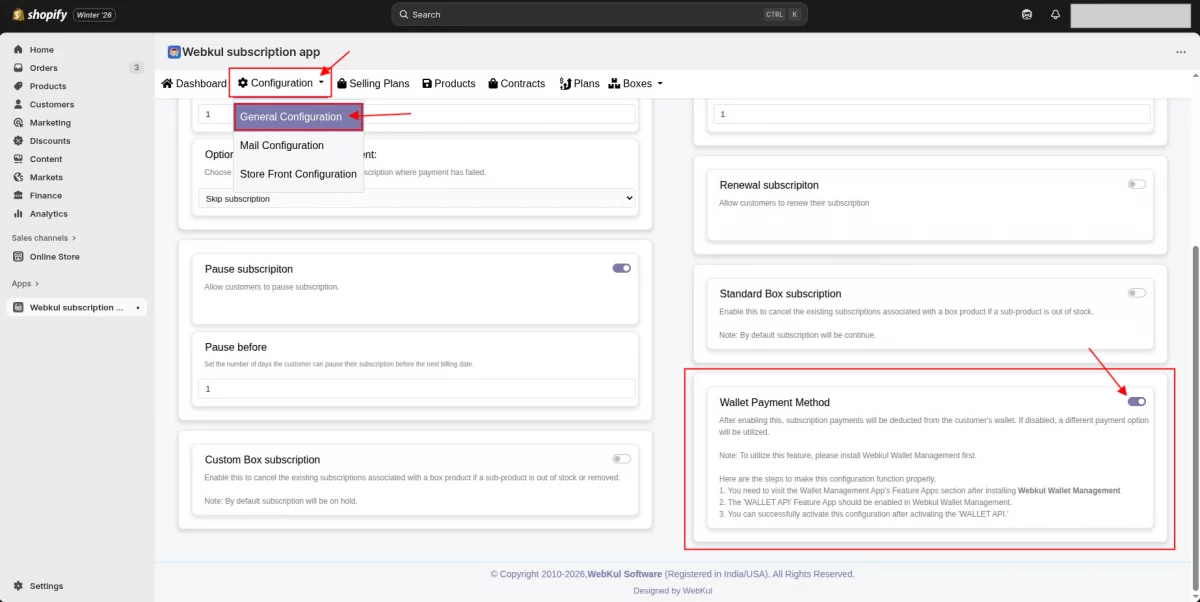Click the account profile button

[x=1131, y=14]
